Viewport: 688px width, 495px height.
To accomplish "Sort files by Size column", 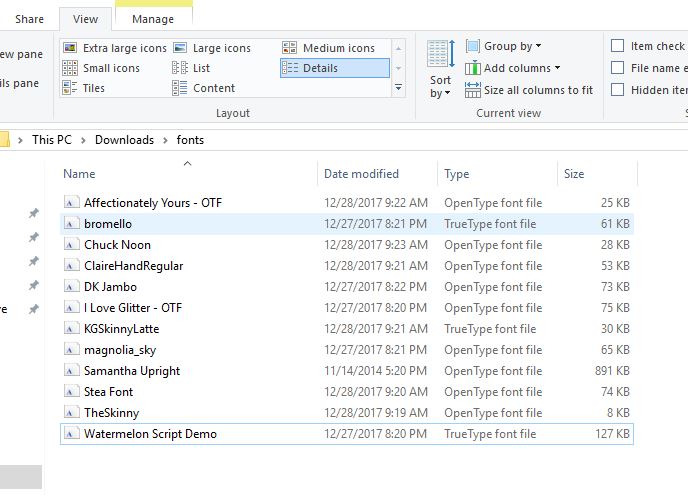I will click(x=597, y=174).
